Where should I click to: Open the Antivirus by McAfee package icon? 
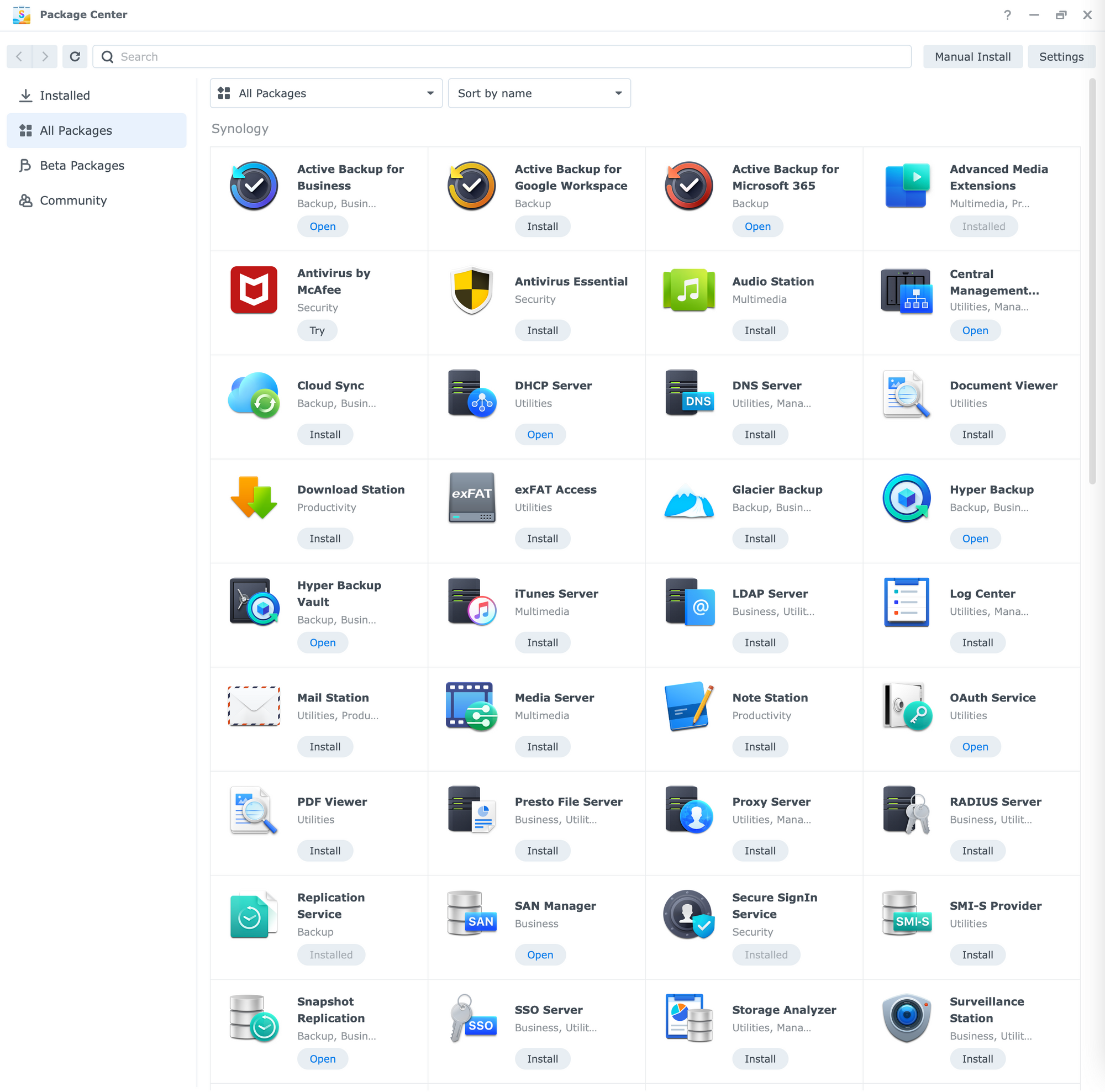[254, 290]
